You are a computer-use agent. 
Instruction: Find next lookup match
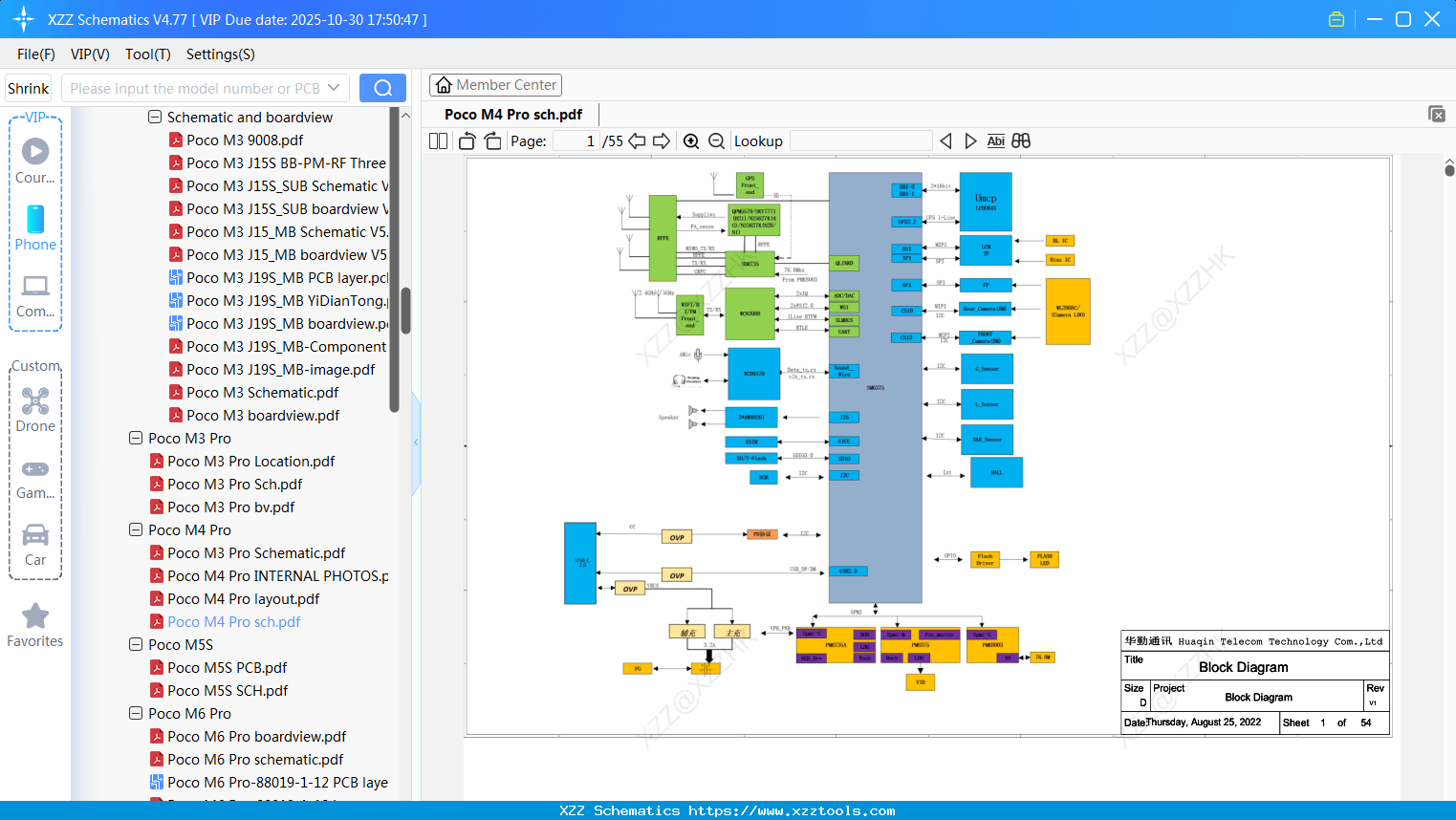click(970, 141)
